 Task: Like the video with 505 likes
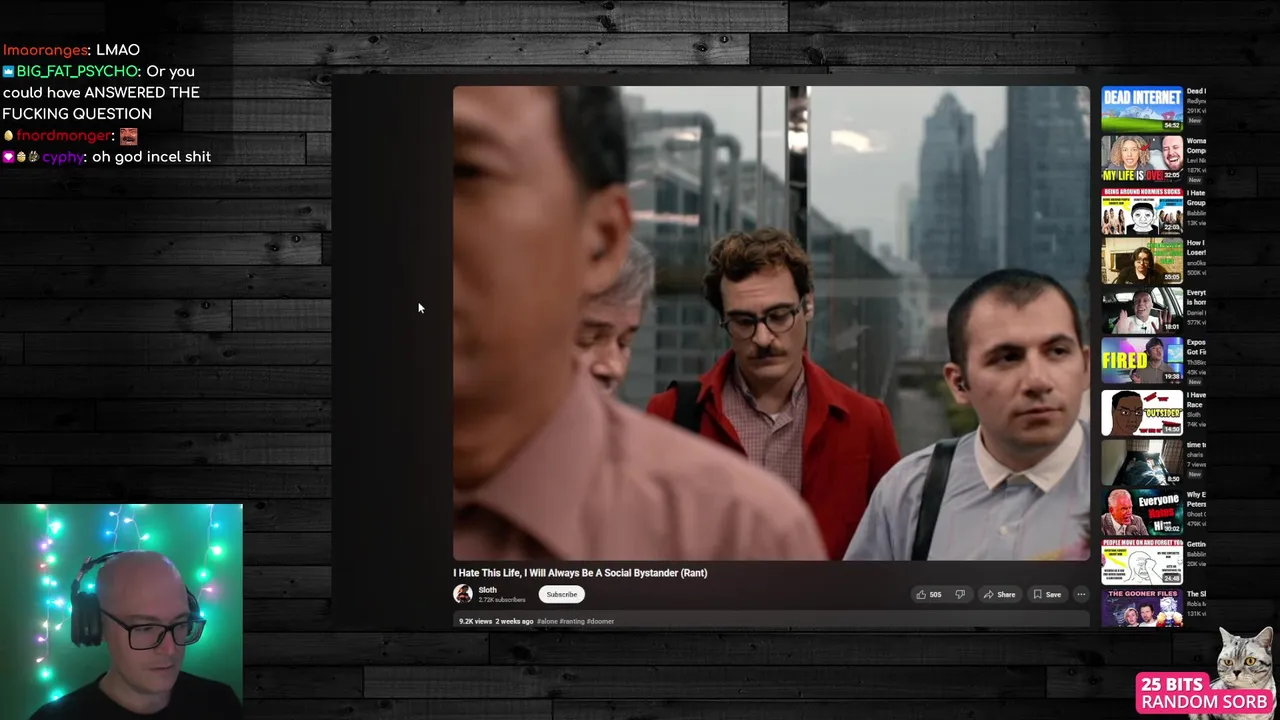coord(928,594)
